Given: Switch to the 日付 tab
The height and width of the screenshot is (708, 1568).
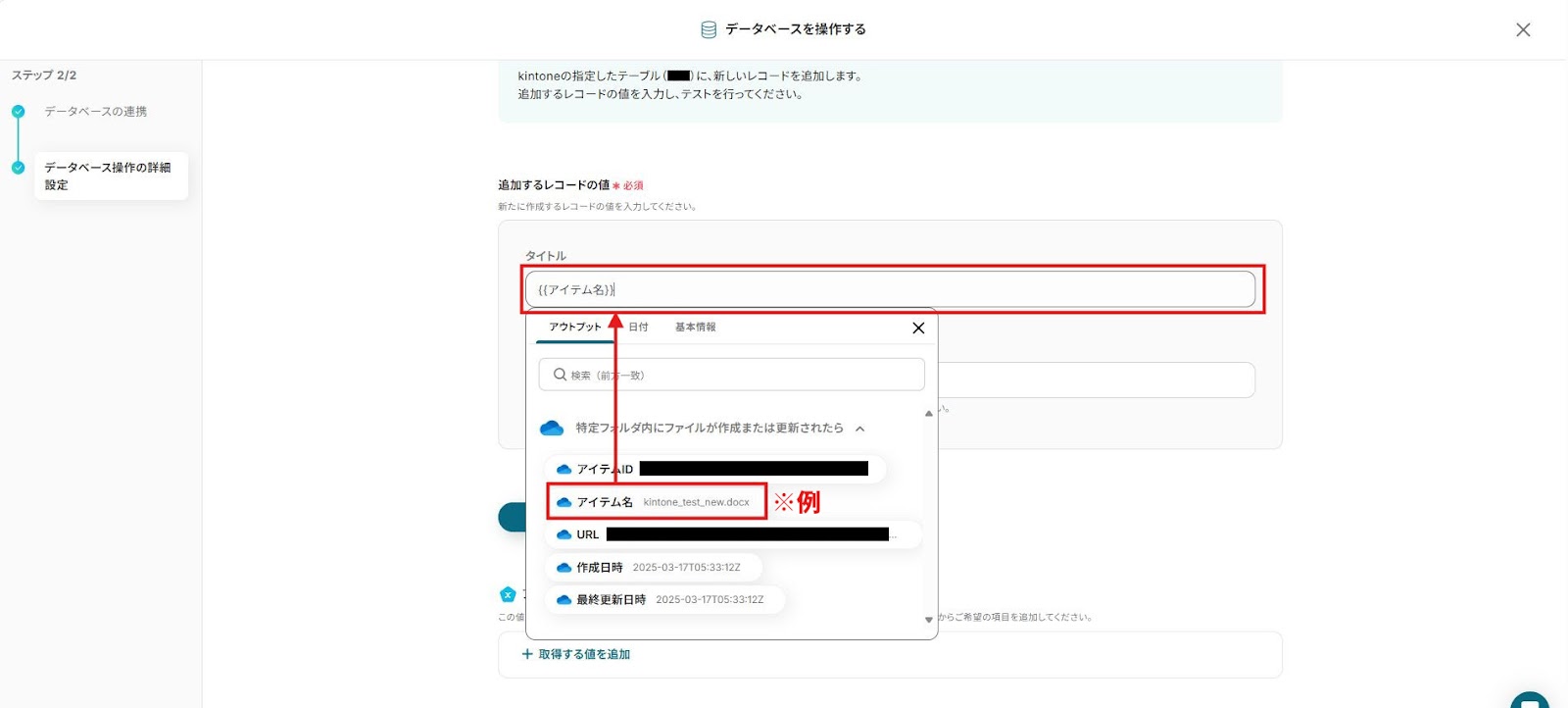Looking at the screenshot, I should pyautogui.click(x=638, y=327).
